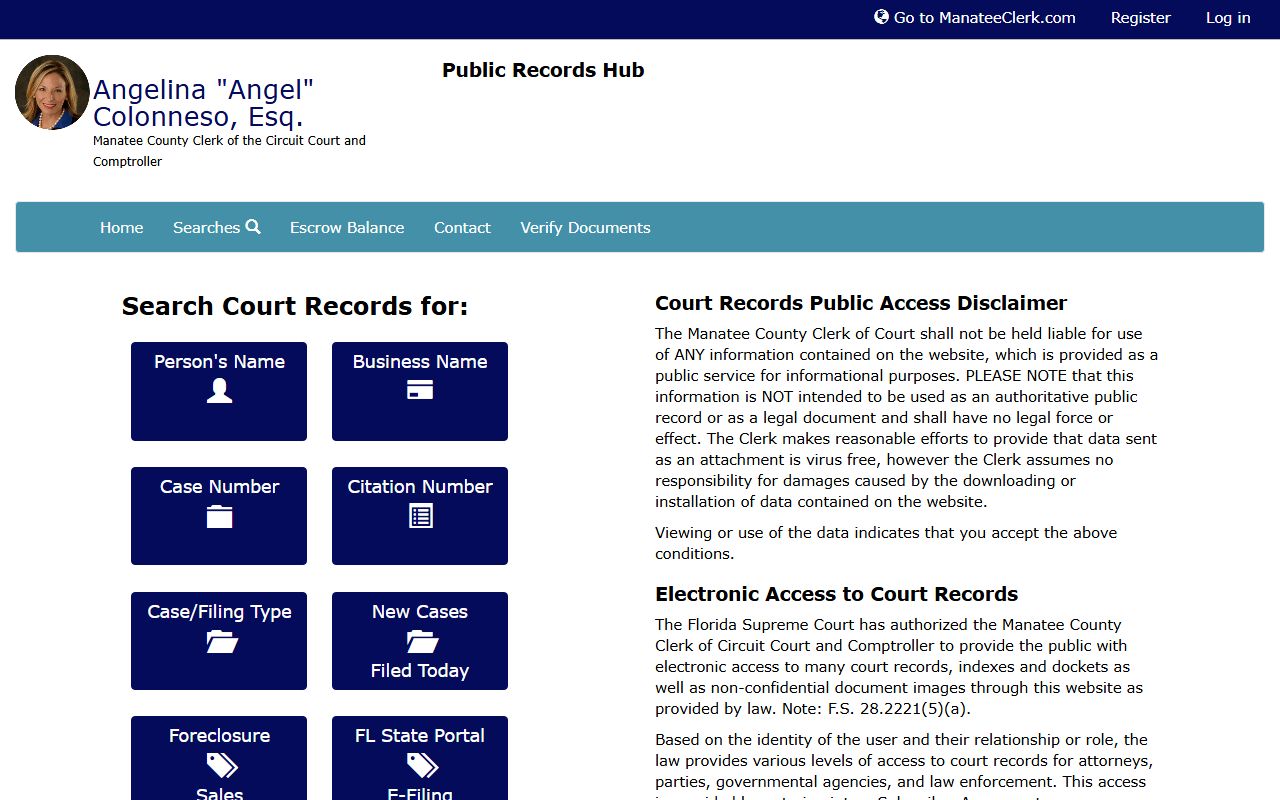Search by Citation Number tile label
Screen dimensions: 1280x800
pos(420,487)
